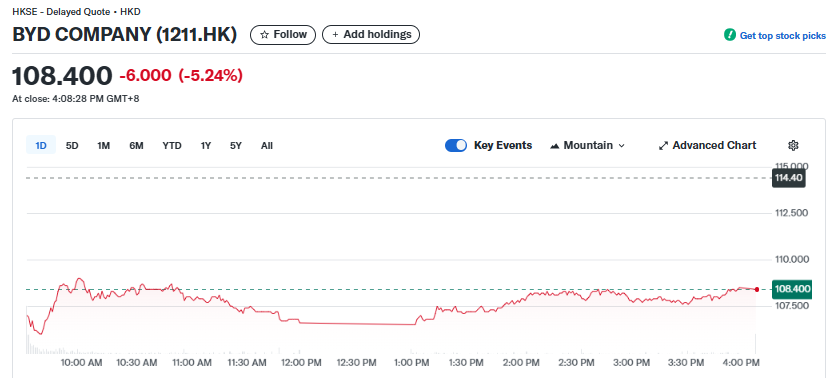The width and height of the screenshot is (831, 378).
Task: Click the 11:30 AM axis label
Action: 246,363
